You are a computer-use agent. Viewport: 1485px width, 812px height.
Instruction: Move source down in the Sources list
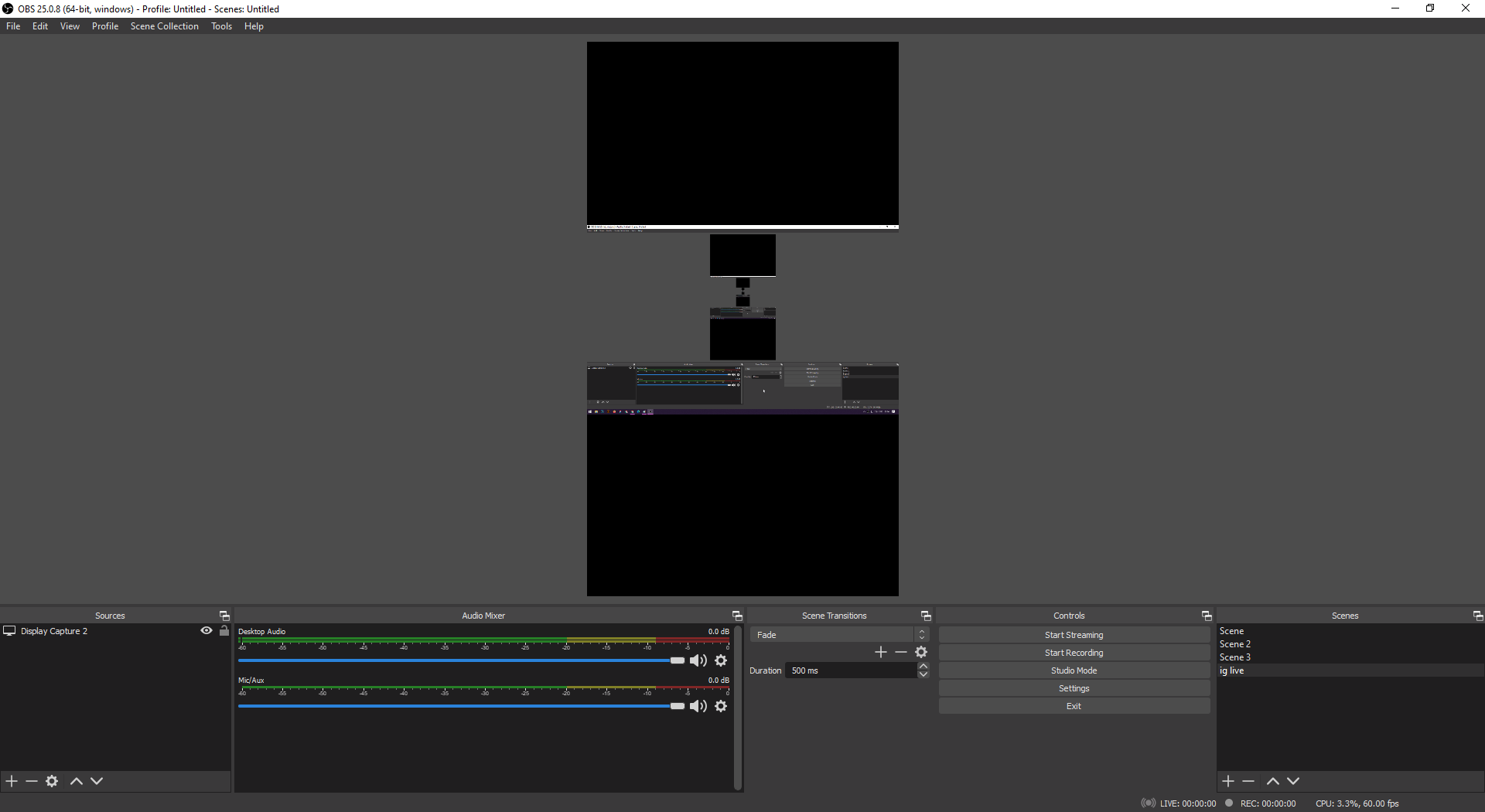coord(97,781)
